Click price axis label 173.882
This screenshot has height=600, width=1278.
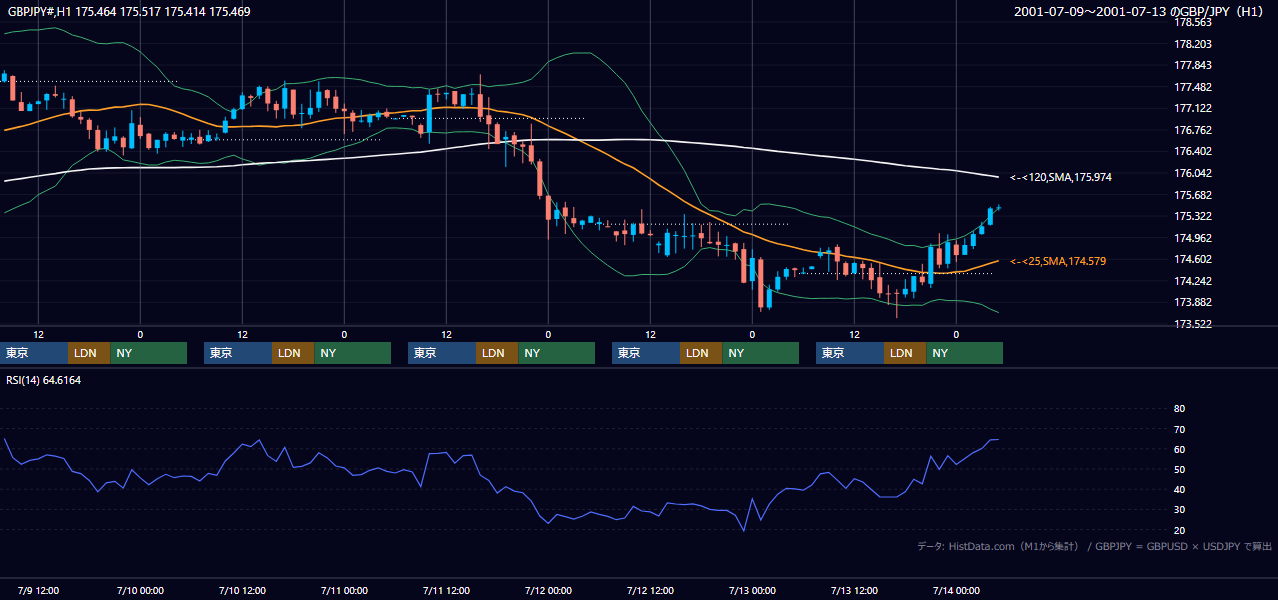click(x=1193, y=302)
